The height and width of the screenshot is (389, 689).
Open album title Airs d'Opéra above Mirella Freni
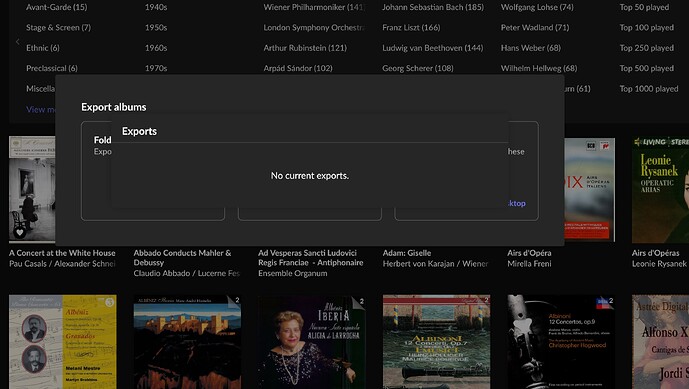(529, 253)
